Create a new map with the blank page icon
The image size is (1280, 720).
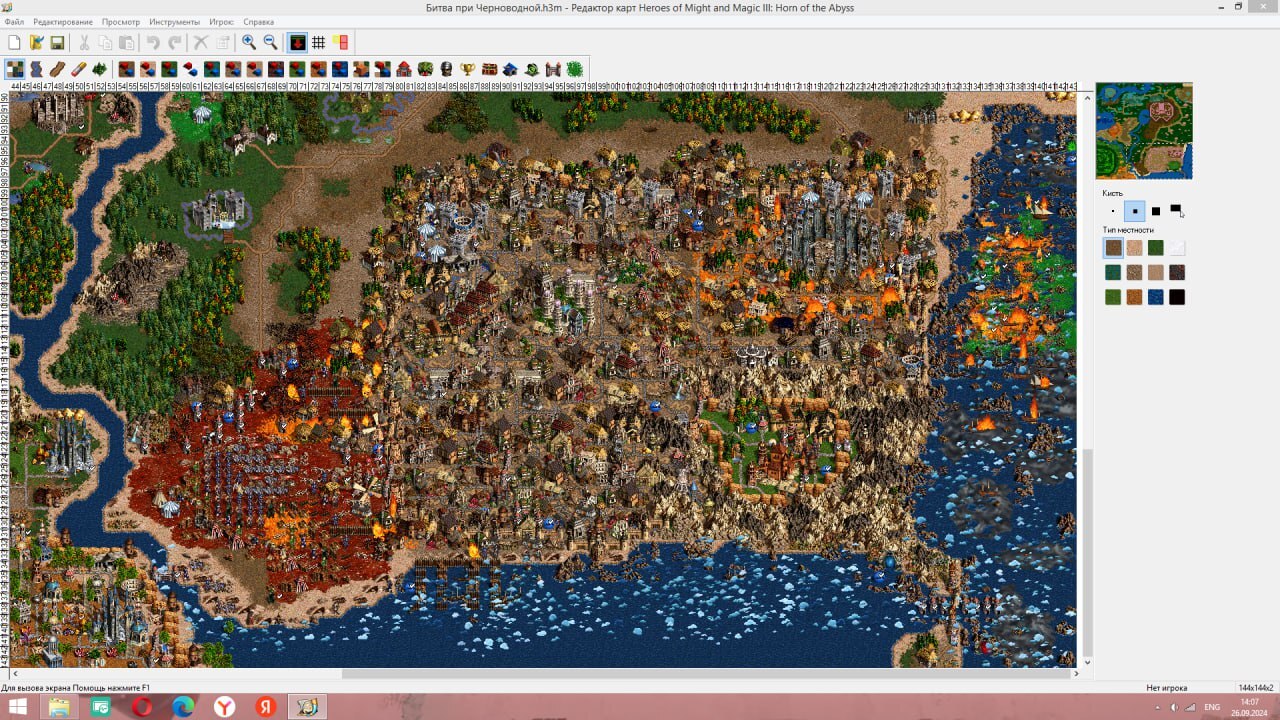click(x=14, y=42)
